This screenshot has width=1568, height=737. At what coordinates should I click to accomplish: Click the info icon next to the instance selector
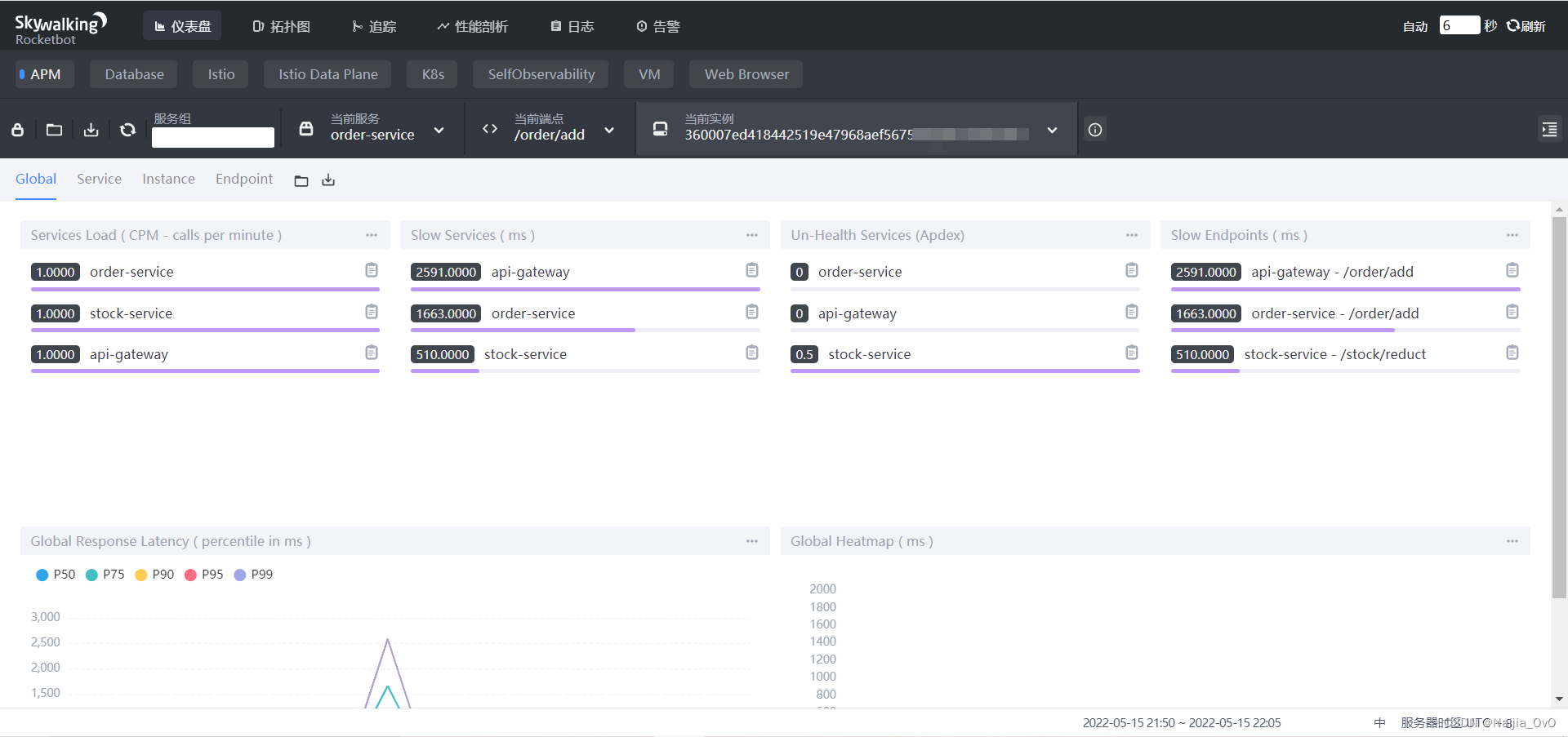(1095, 130)
